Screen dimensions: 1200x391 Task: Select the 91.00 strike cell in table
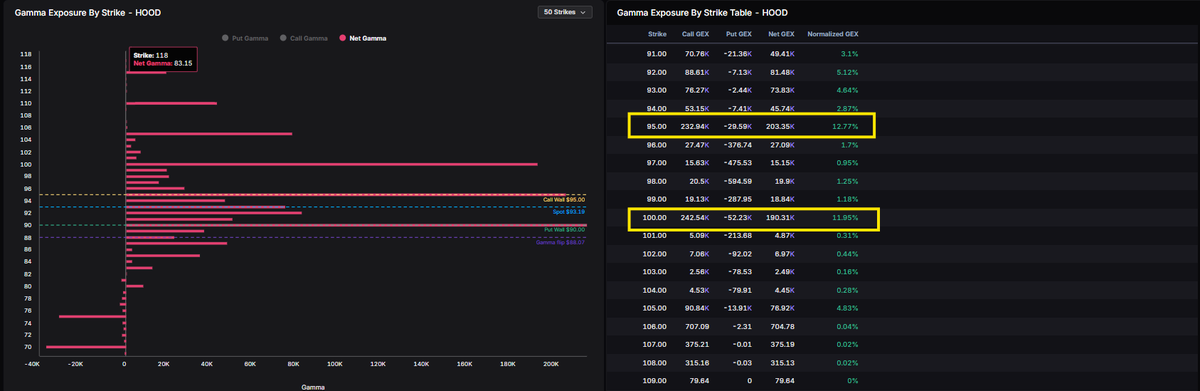coord(657,53)
